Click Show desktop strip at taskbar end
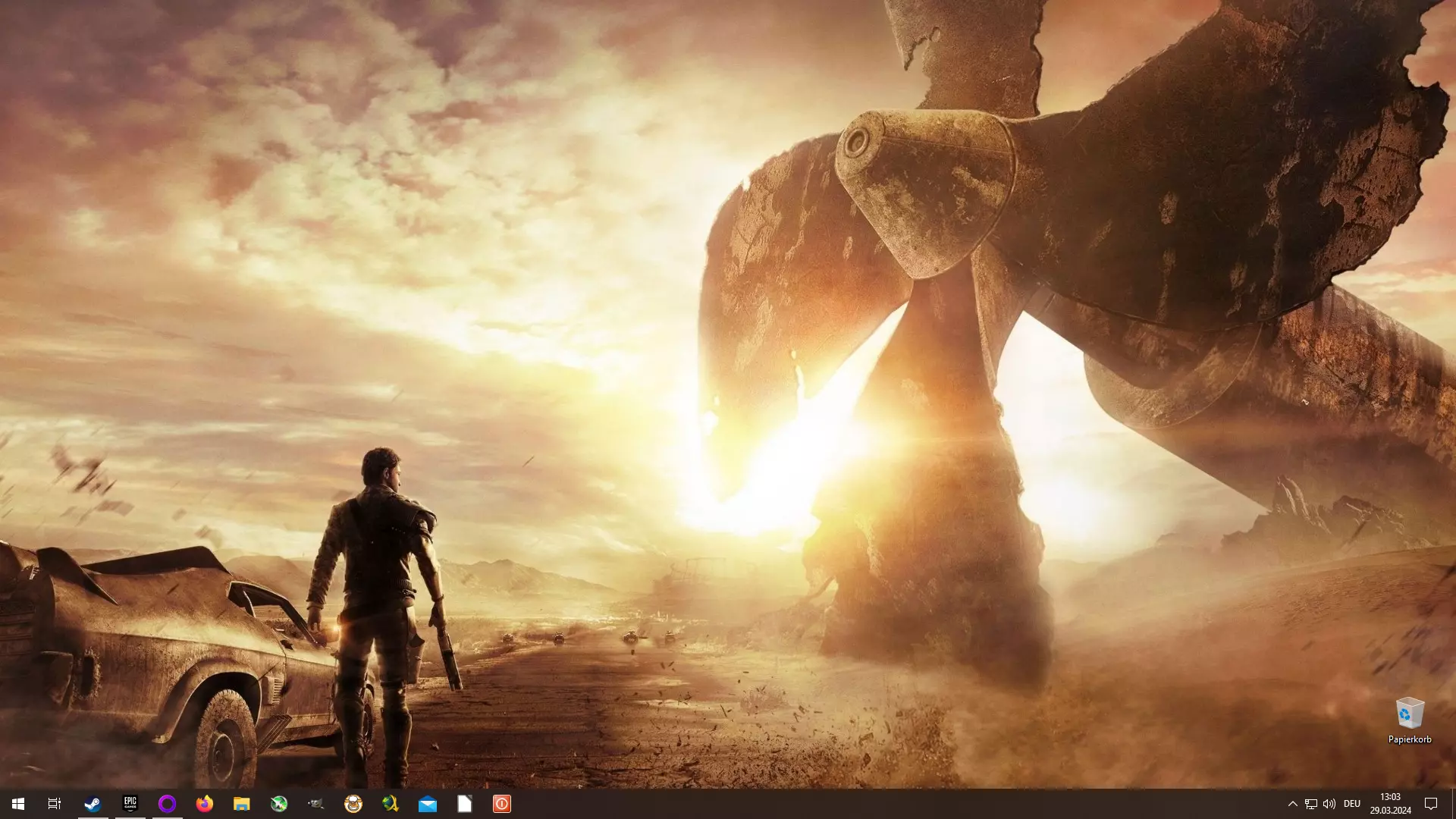The width and height of the screenshot is (1456, 819). tap(1453, 804)
